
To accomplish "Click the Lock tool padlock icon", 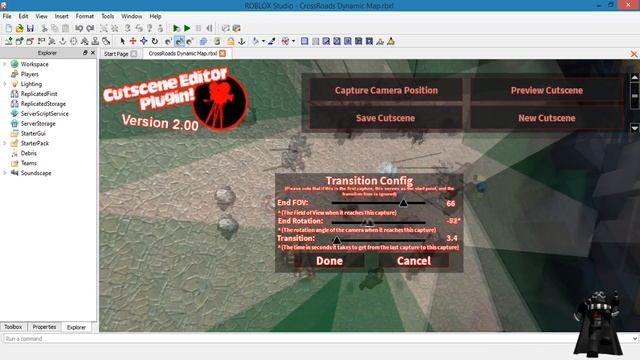I will 231,41.
